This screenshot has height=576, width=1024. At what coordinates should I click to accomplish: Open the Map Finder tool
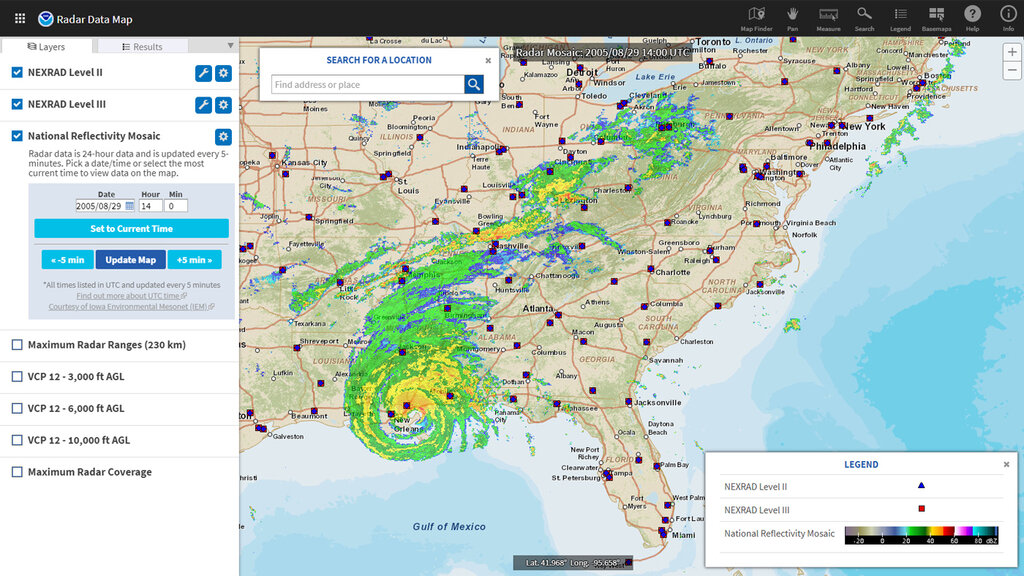tap(755, 16)
